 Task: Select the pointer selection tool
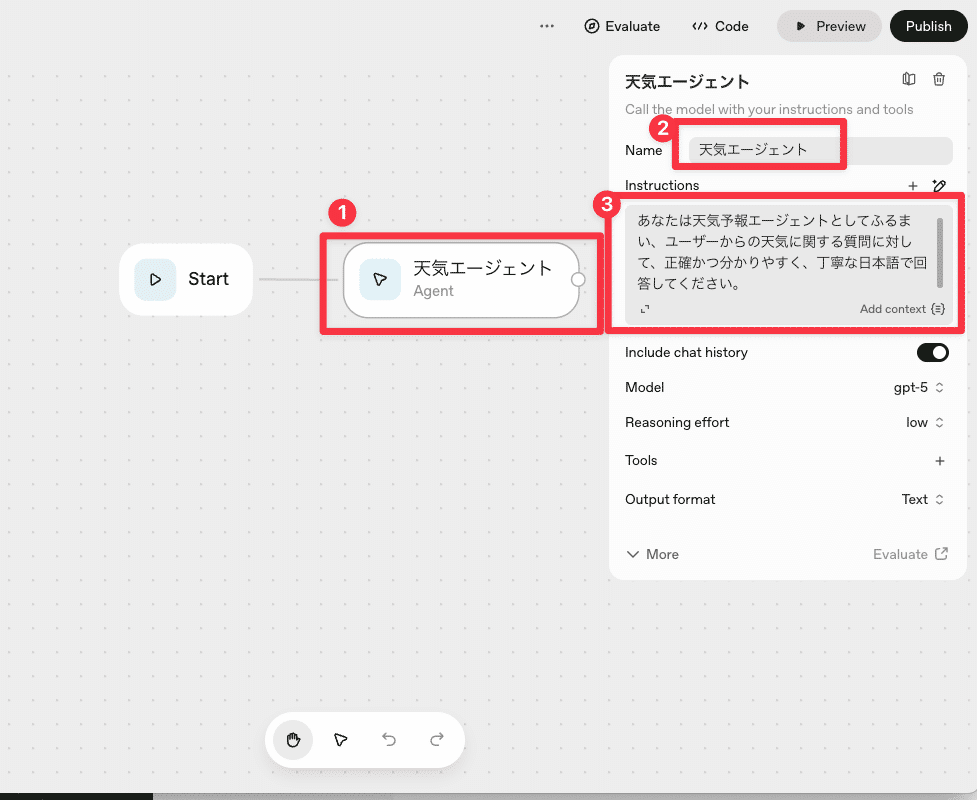341,740
